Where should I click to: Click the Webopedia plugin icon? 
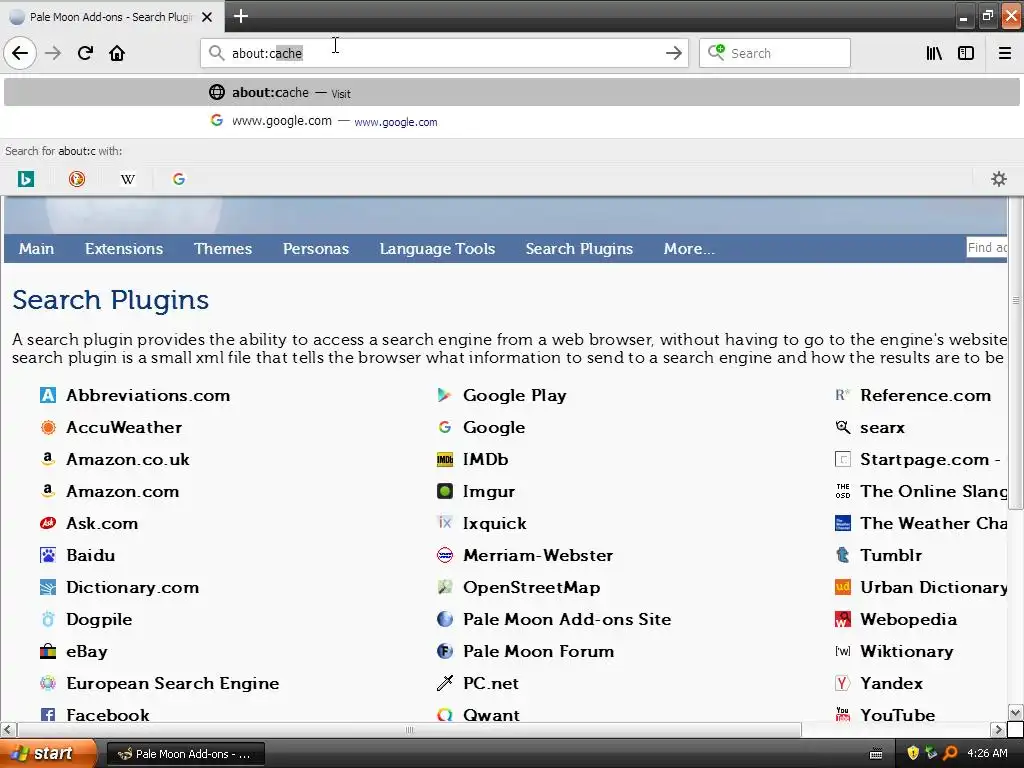coord(842,619)
